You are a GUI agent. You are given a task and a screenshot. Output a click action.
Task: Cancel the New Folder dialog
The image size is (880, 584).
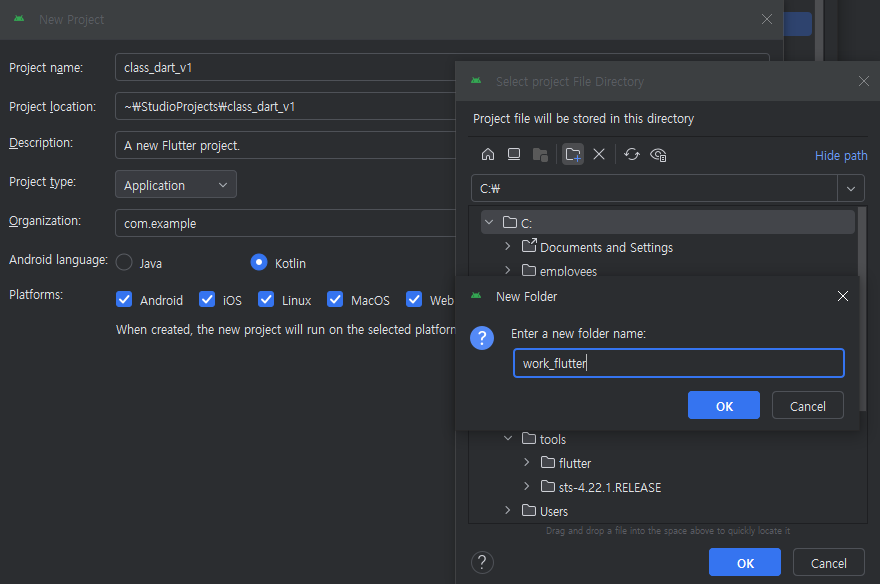(808, 406)
